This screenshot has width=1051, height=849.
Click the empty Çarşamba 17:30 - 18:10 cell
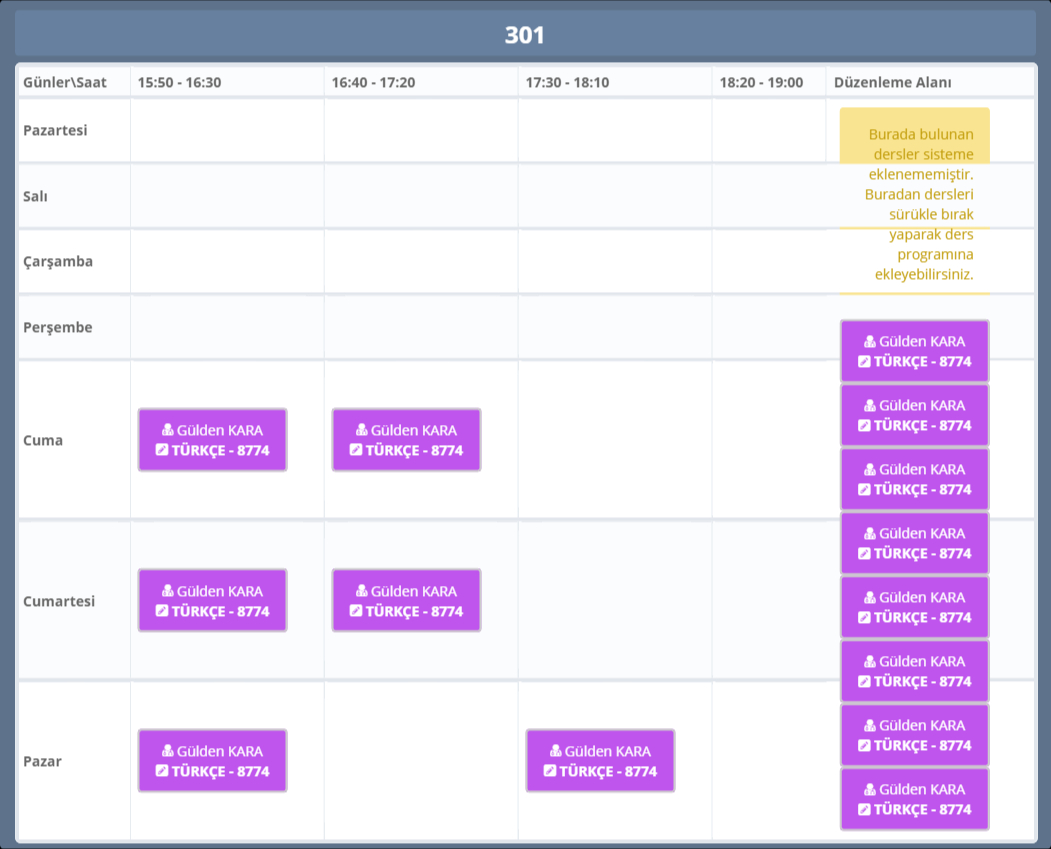pyautogui.click(x=615, y=261)
